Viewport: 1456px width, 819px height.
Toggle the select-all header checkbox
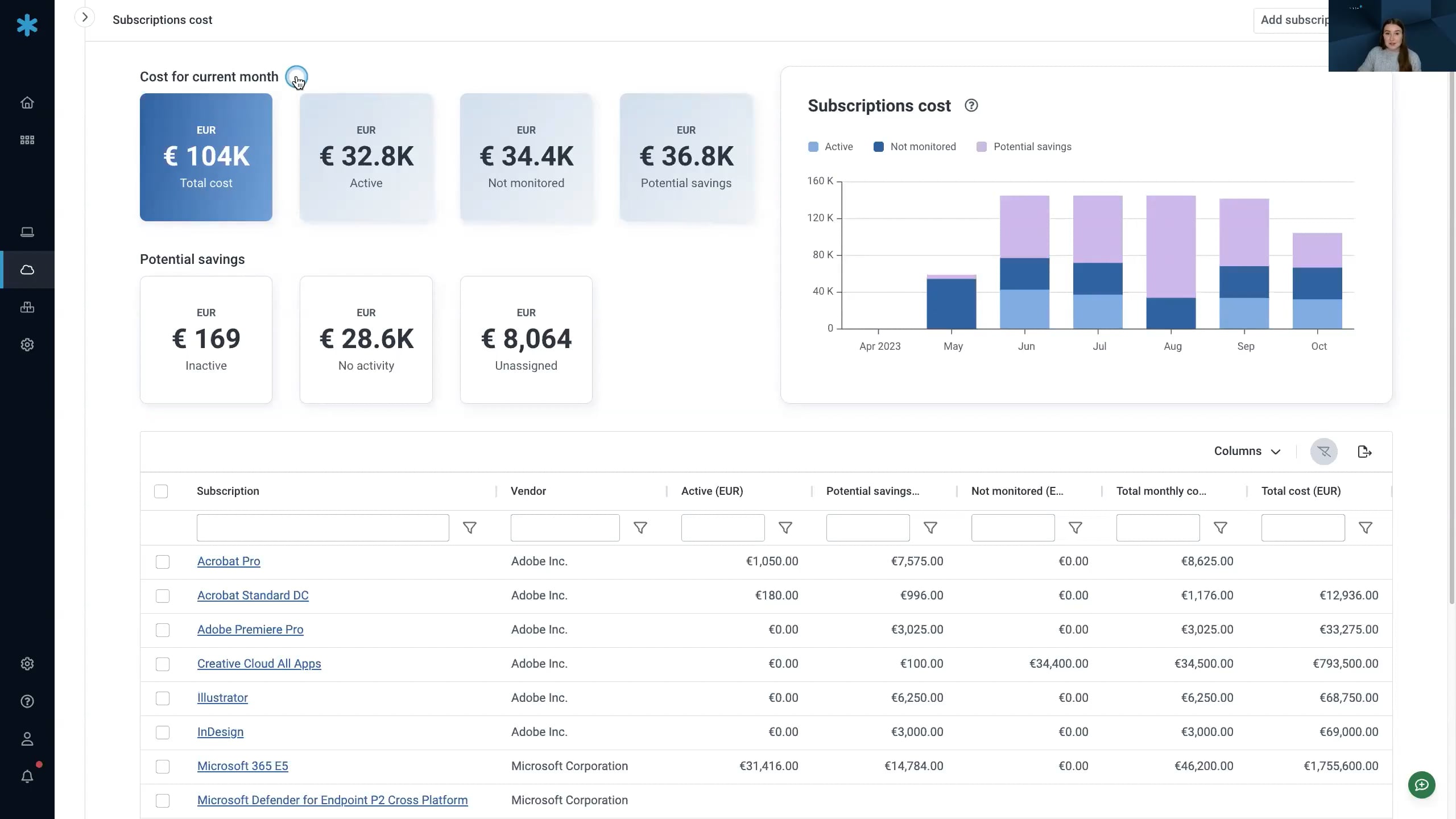[161, 491]
